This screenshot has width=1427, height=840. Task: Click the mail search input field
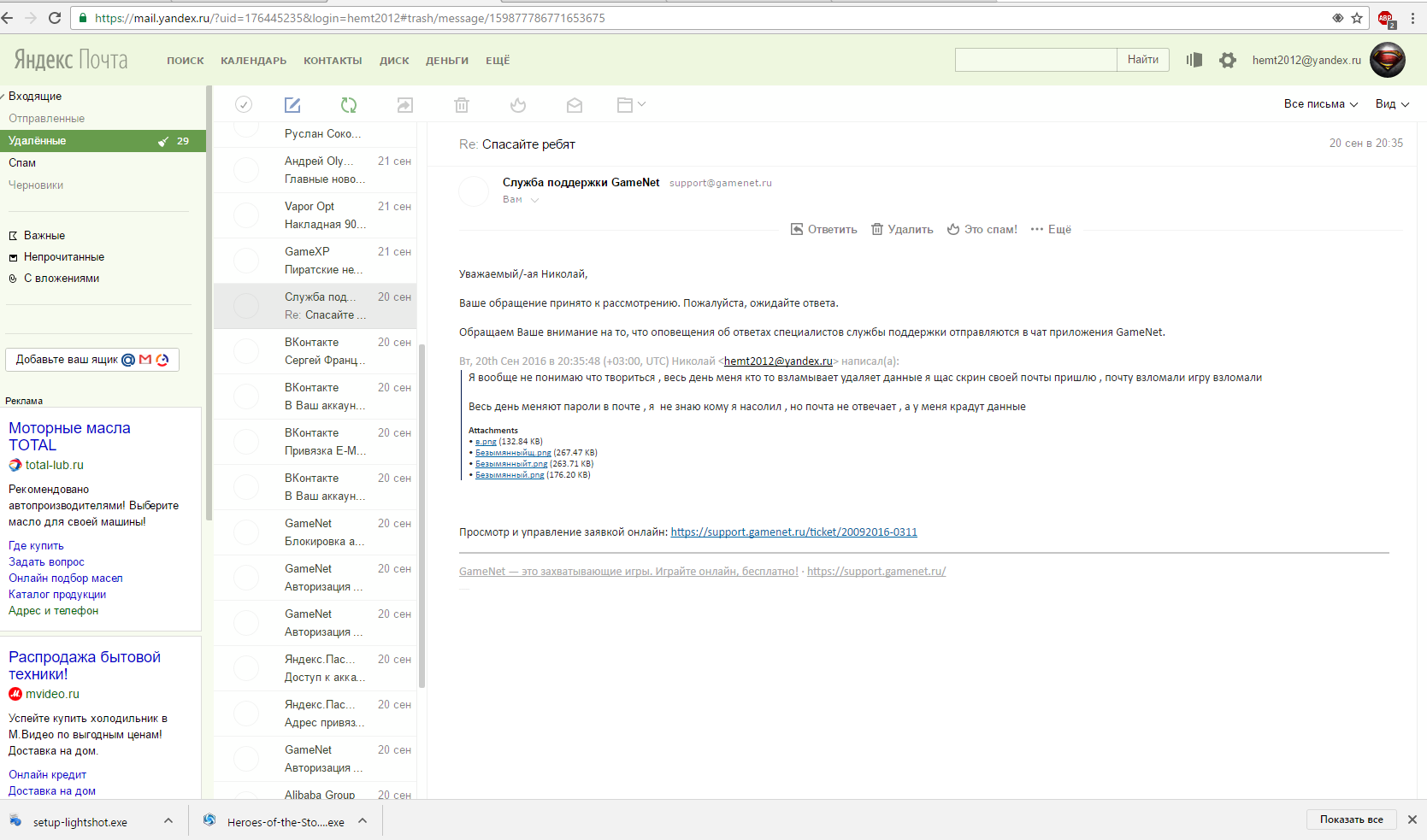pos(1035,60)
